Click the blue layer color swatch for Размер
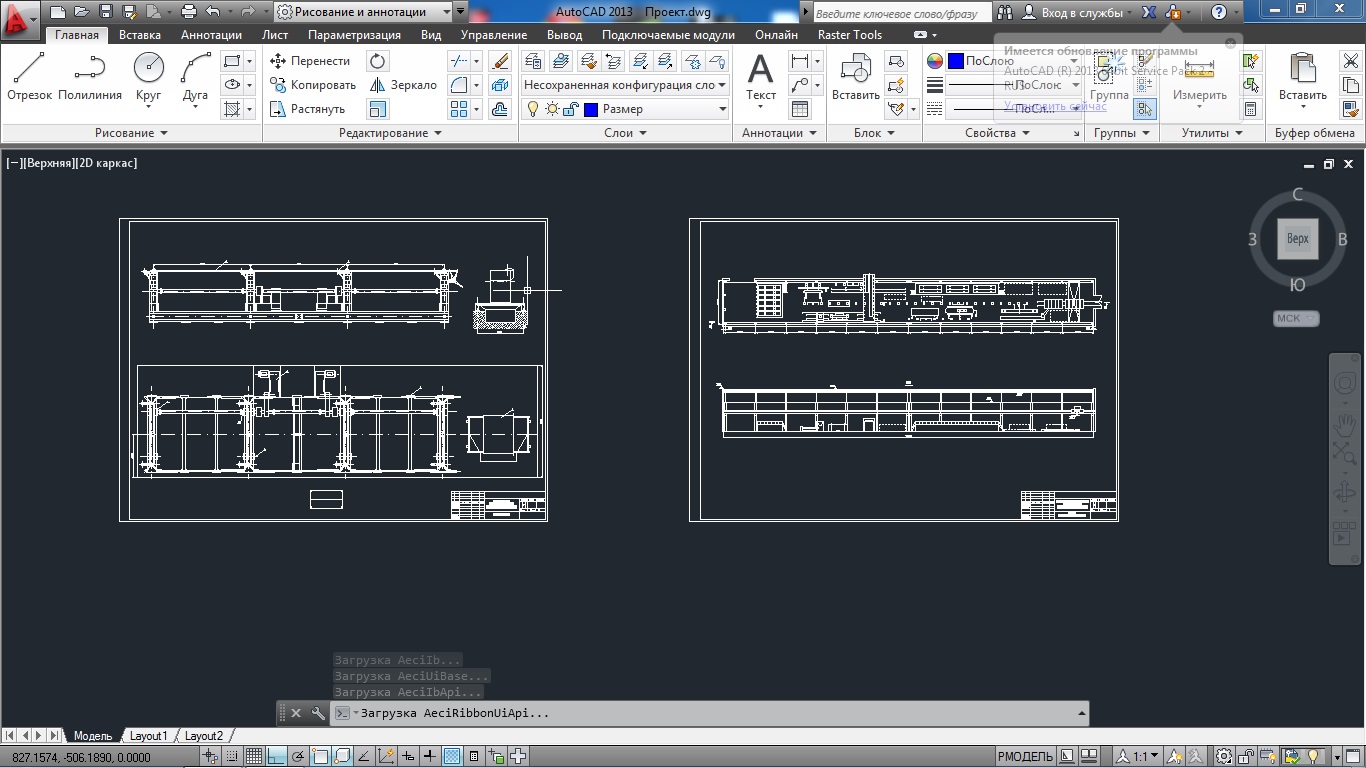This screenshot has height=768, width=1366. 591,109
